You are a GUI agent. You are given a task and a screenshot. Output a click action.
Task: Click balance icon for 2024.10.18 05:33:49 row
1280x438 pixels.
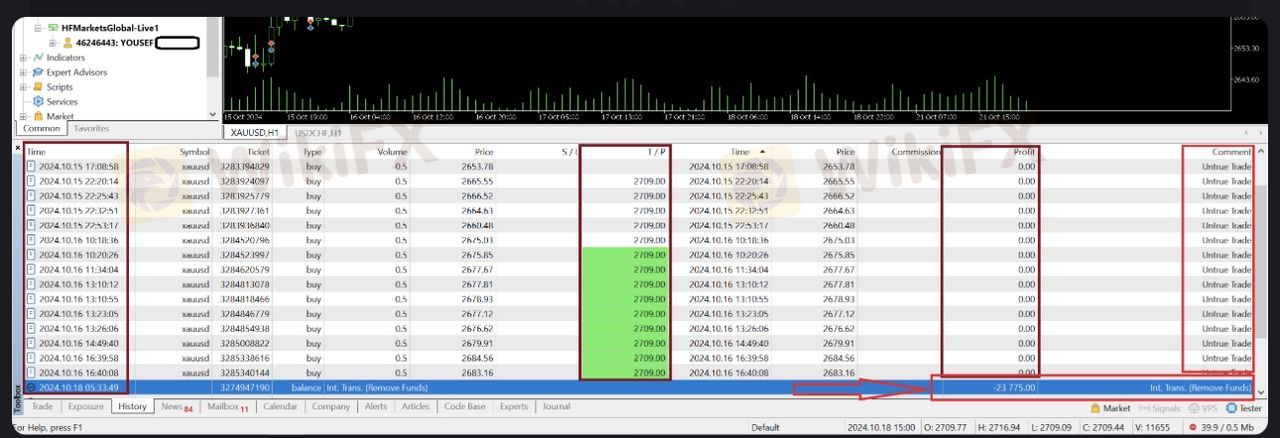point(31,387)
